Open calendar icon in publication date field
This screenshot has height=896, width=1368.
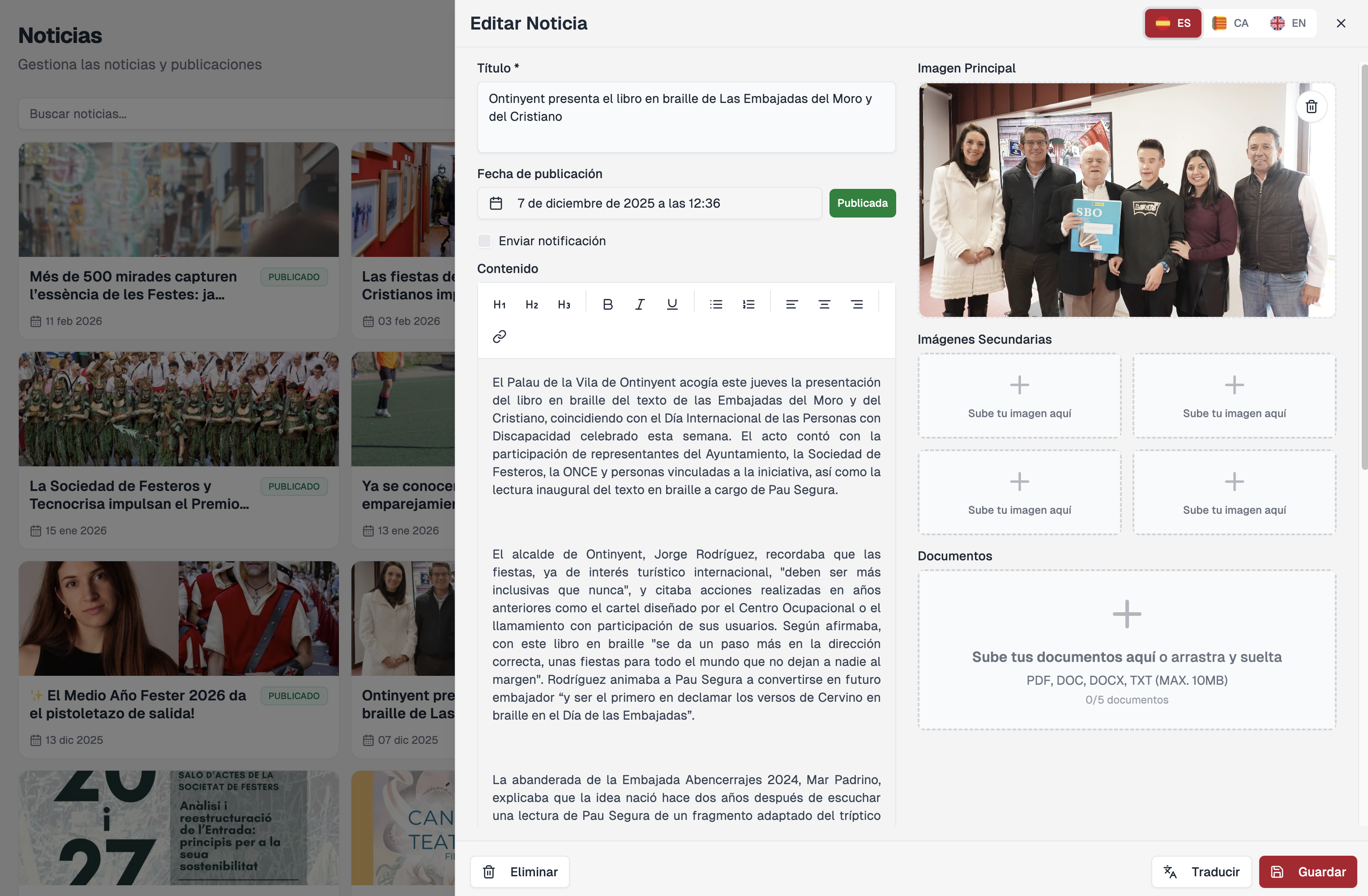click(496, 204)
